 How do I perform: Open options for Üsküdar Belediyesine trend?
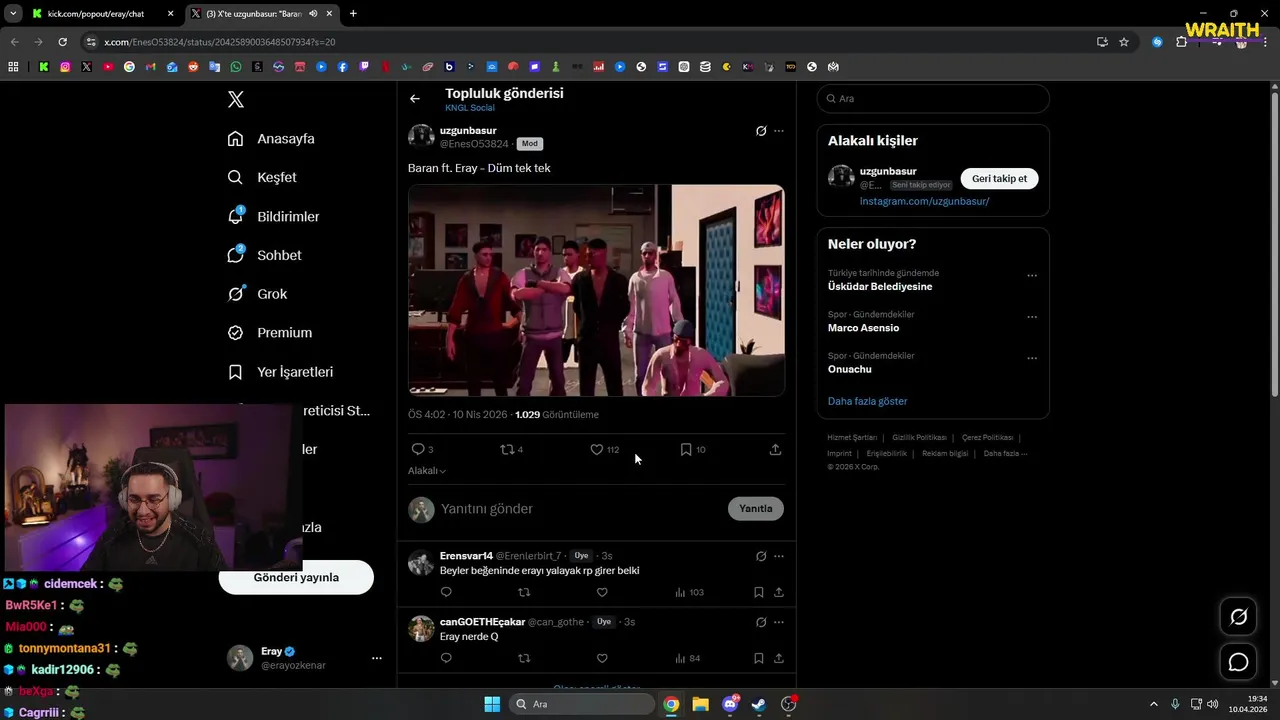[1032, 276]
